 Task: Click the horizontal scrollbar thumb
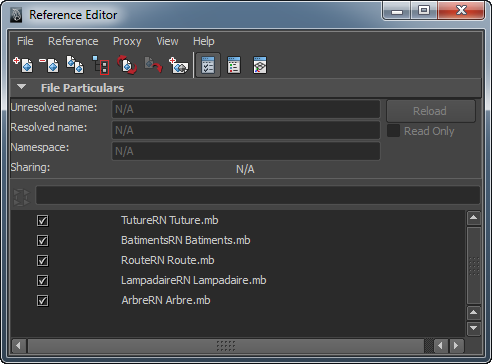click(226, 346)
